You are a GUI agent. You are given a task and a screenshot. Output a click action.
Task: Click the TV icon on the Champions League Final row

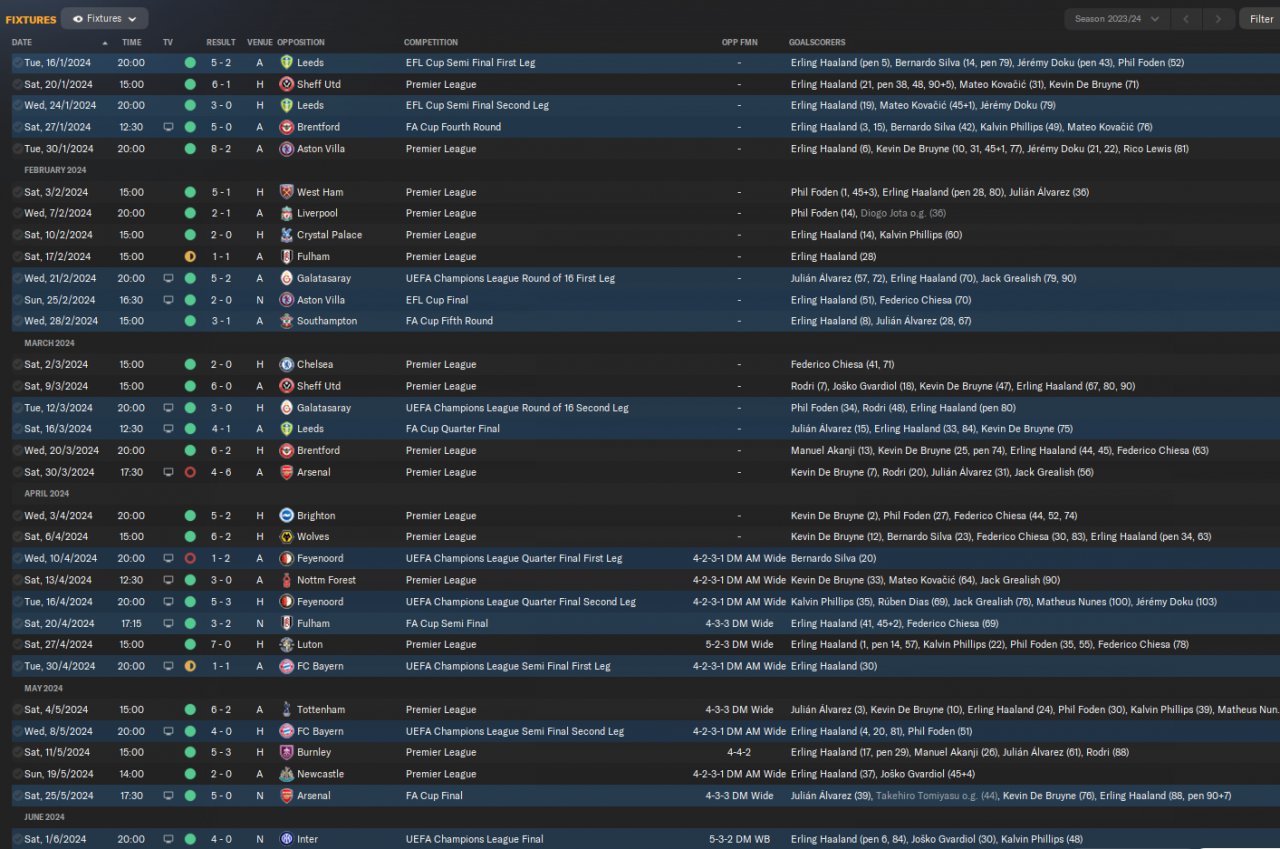click(x=168, y=839)
